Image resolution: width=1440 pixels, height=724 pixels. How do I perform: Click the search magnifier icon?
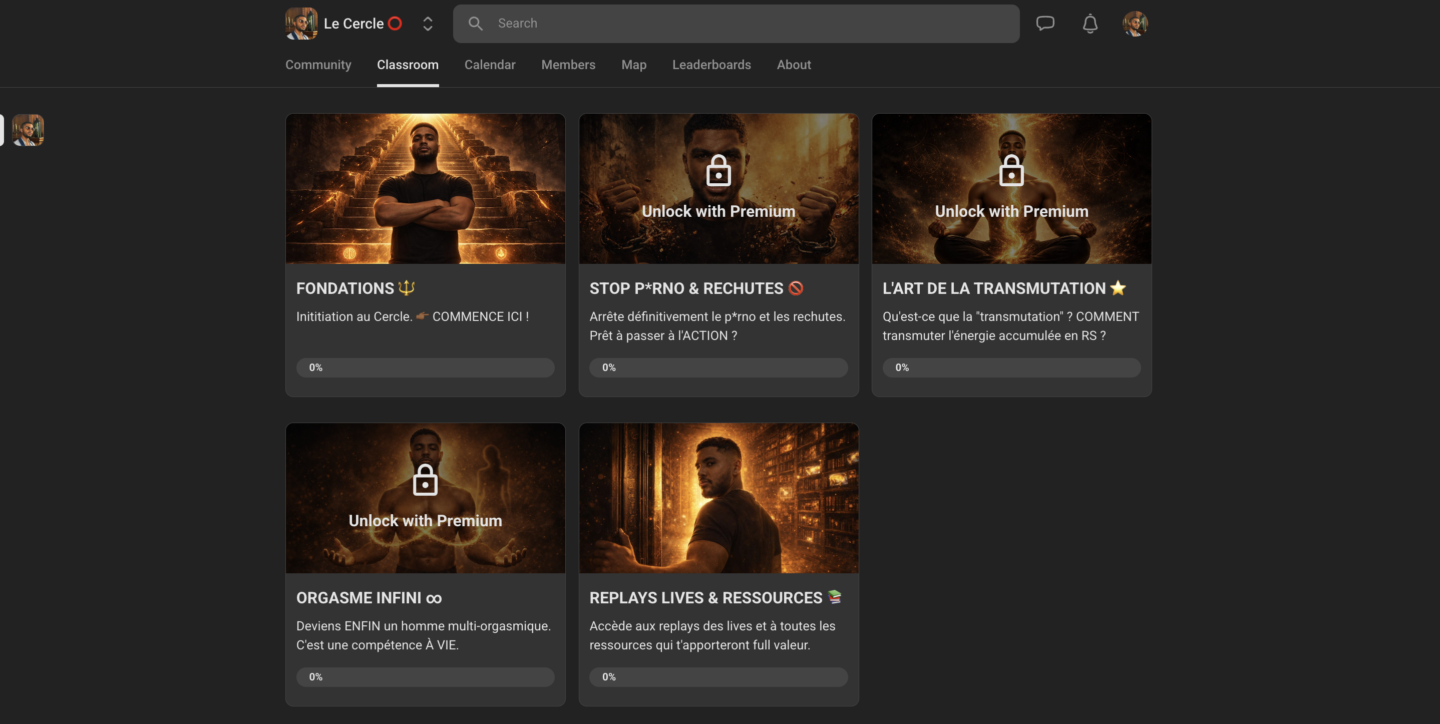tap(476, 24)
